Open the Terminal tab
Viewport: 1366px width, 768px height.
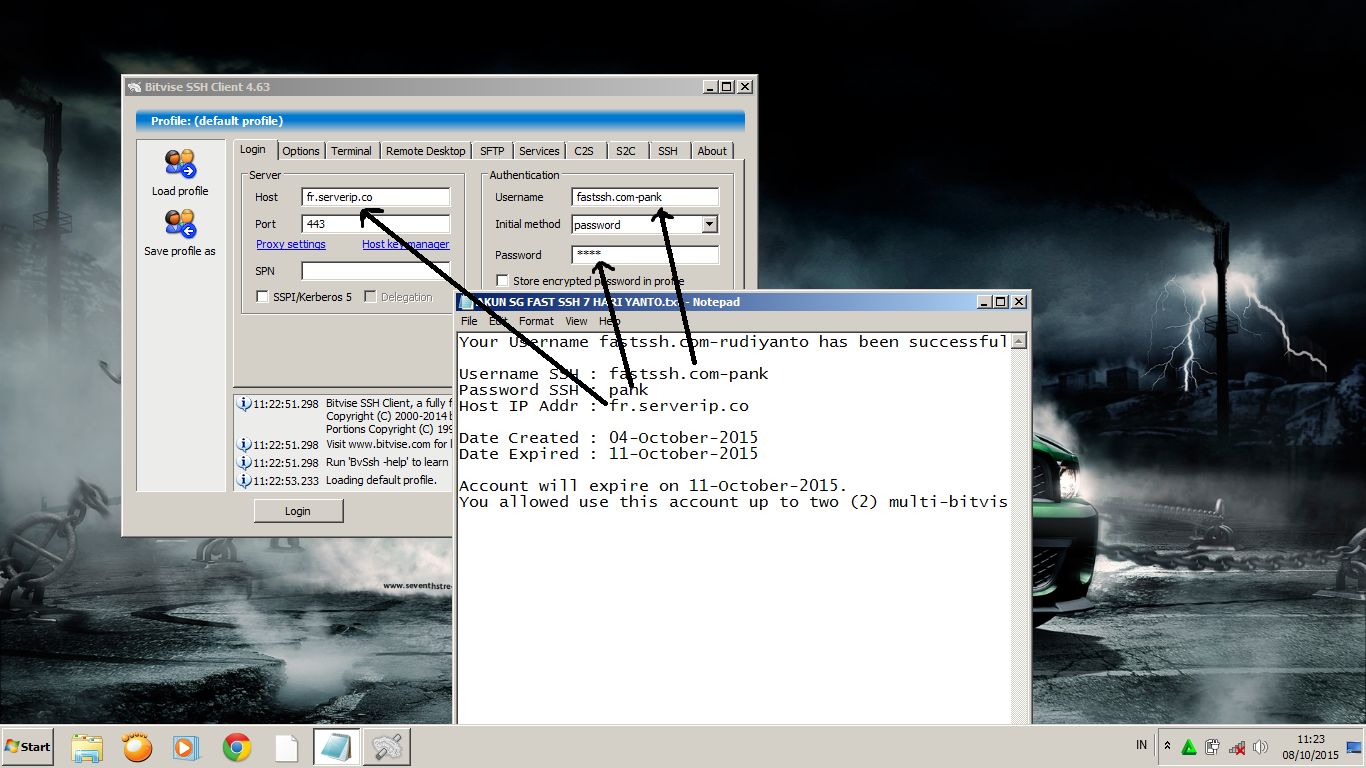click(351, 151)
